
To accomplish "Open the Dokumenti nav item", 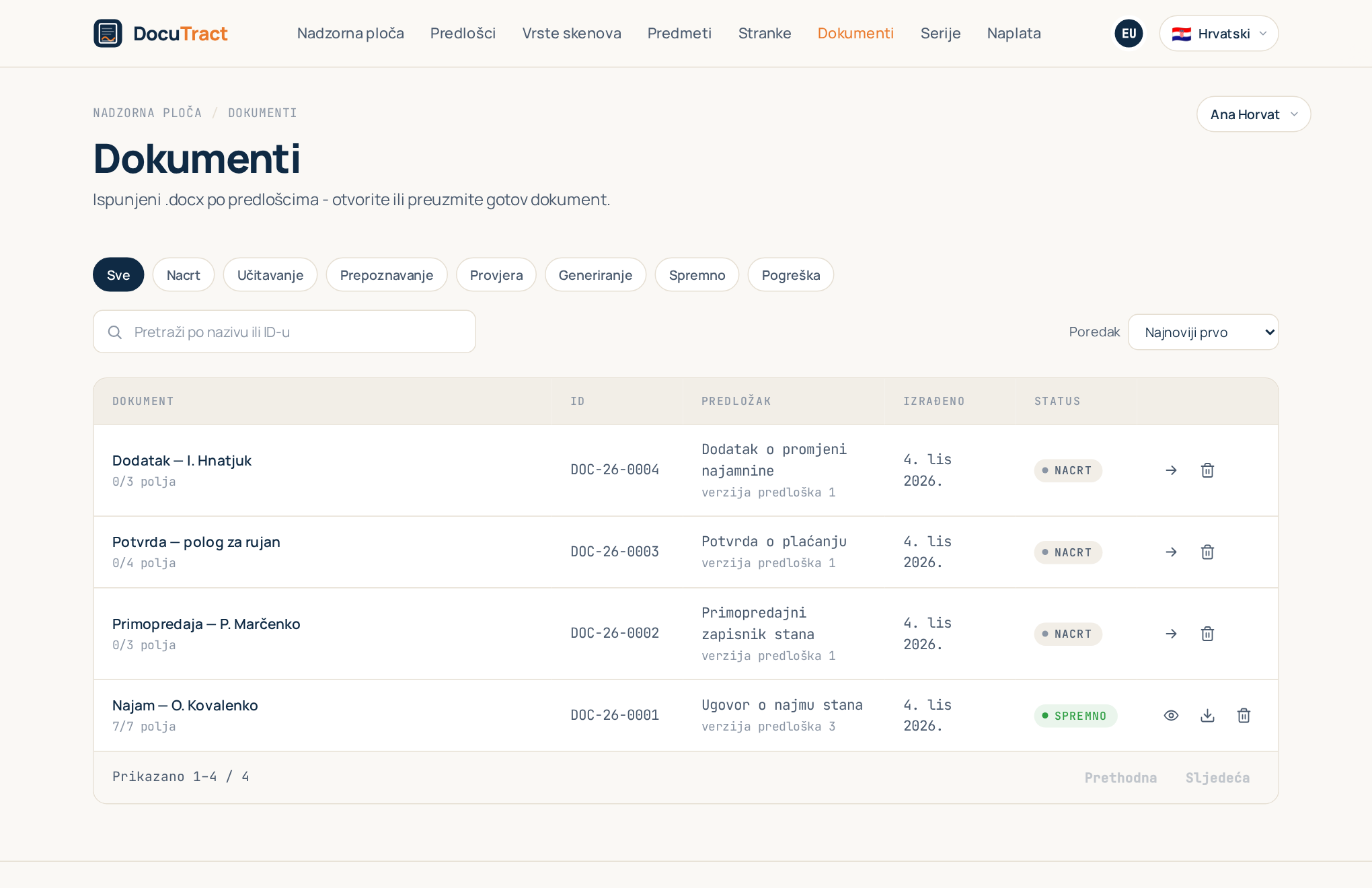I will click(x=855, y=33).
